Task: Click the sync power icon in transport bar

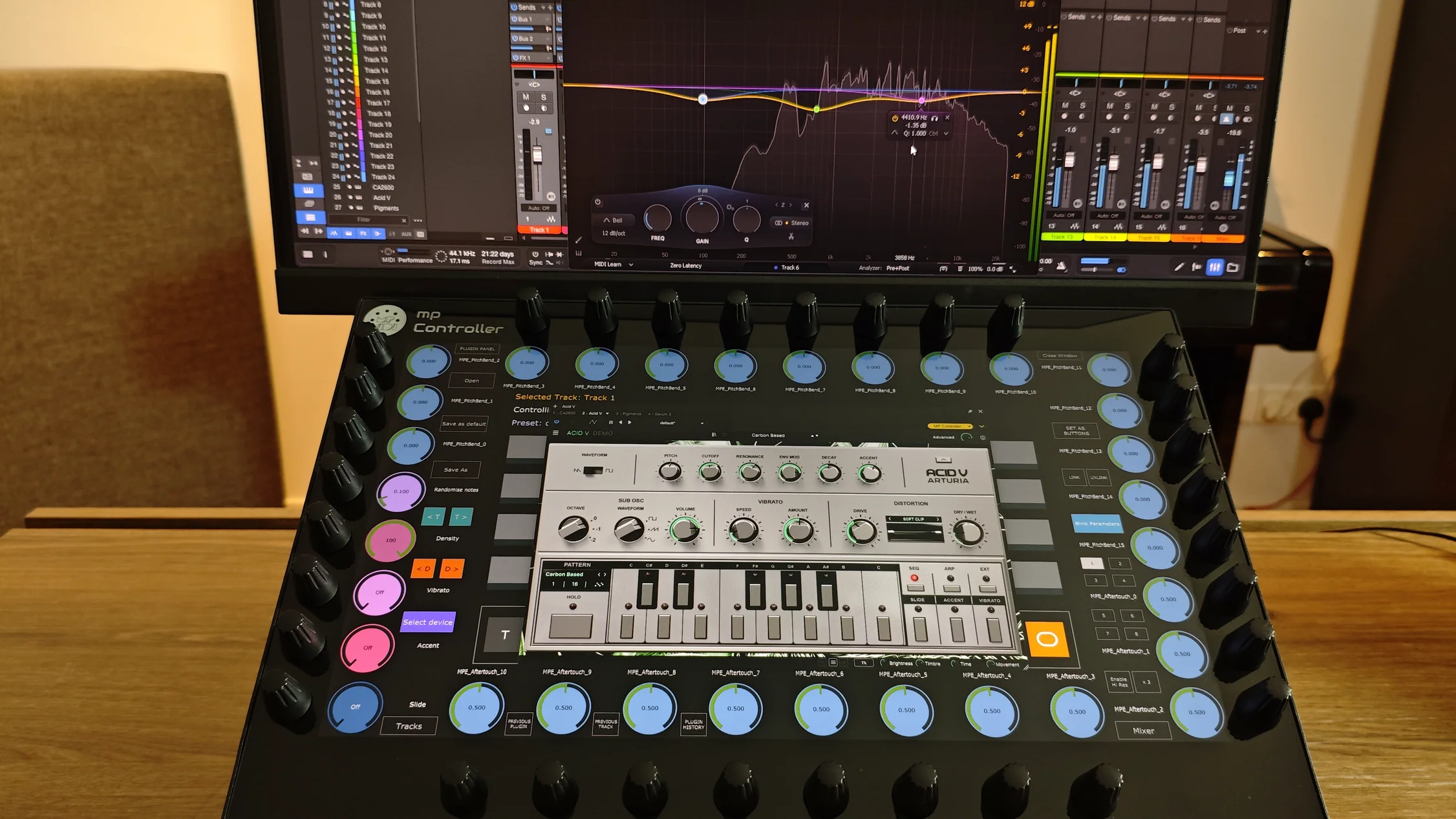Action: (x=535, y=254)
